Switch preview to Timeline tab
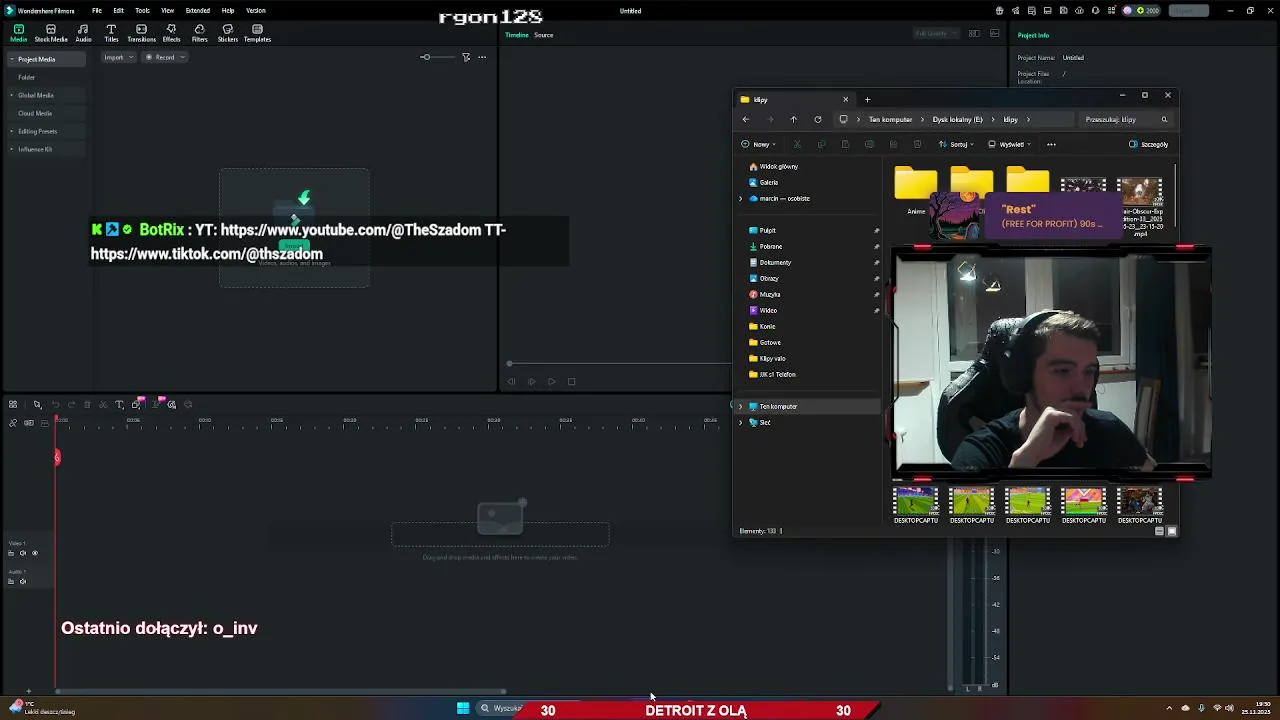 pyautogui.click(x=517, y=35)
